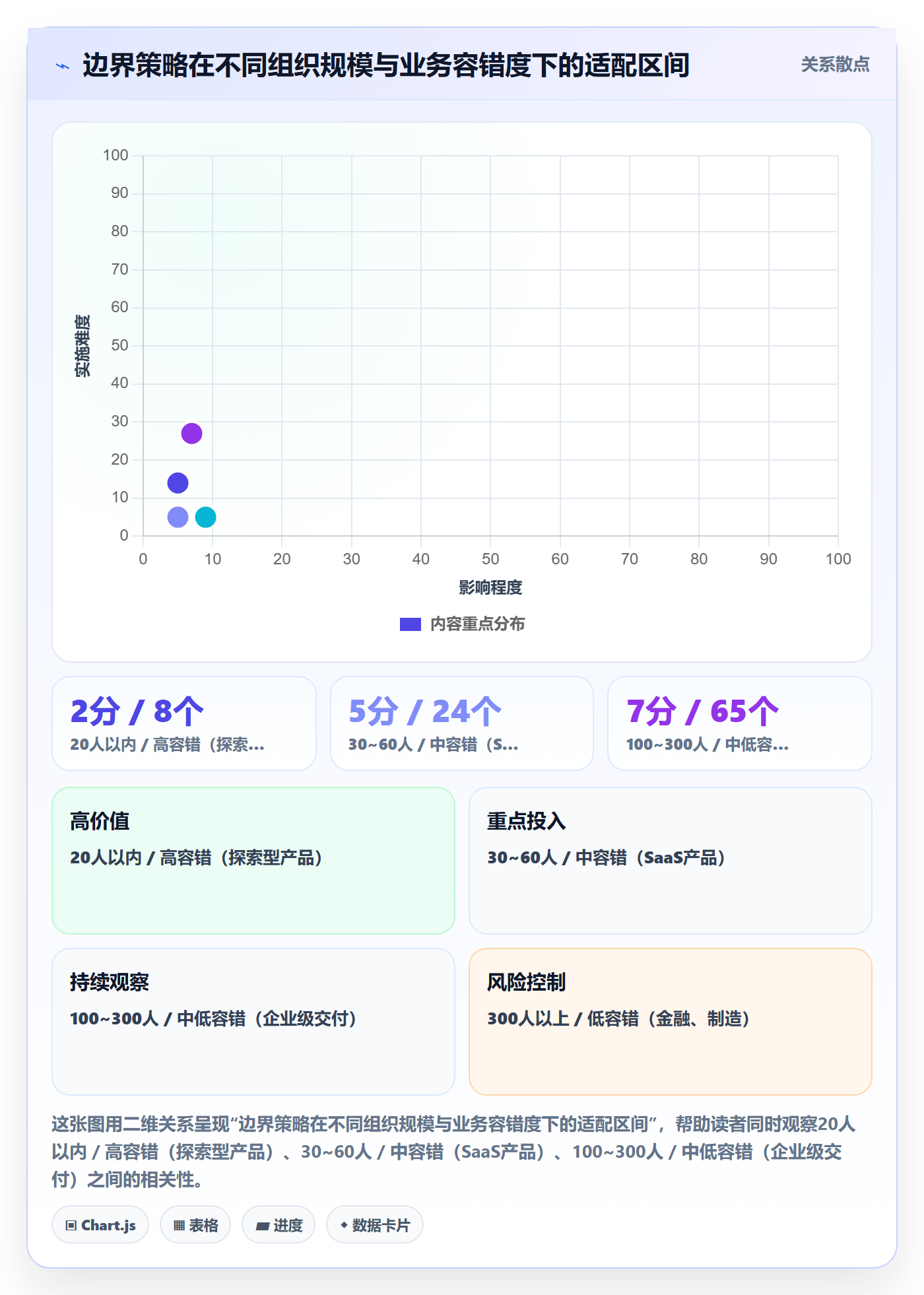
Task: Click the 7分 / 65个 stat value
Action: (703, 712)
